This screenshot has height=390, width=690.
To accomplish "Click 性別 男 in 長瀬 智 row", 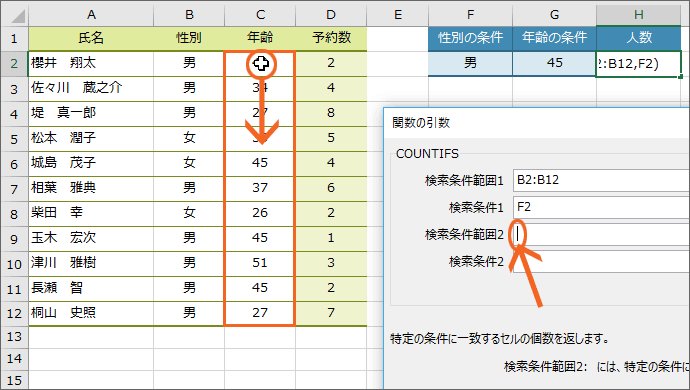I will pos(189,288).
